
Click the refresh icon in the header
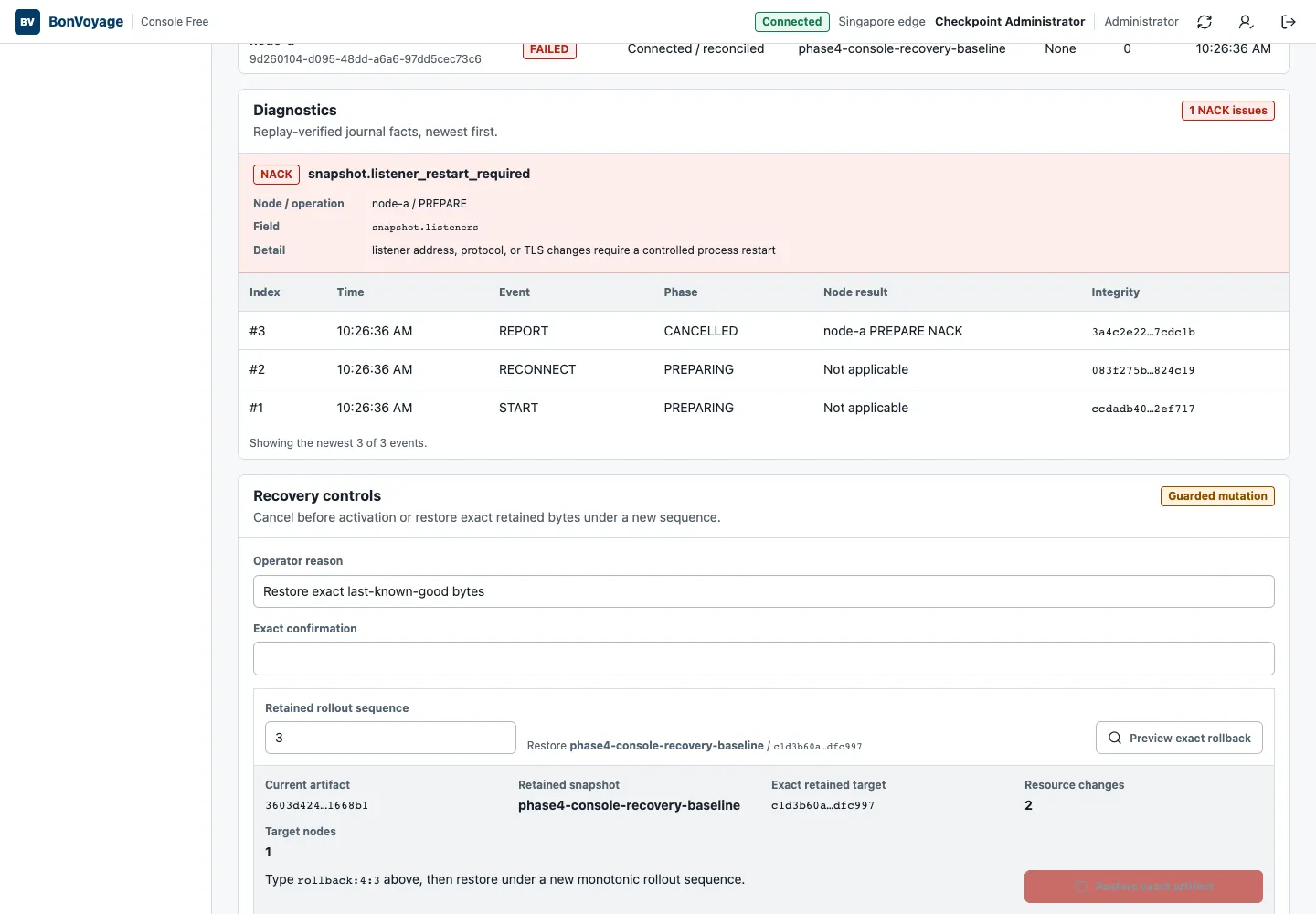(x=1205, y=22)
